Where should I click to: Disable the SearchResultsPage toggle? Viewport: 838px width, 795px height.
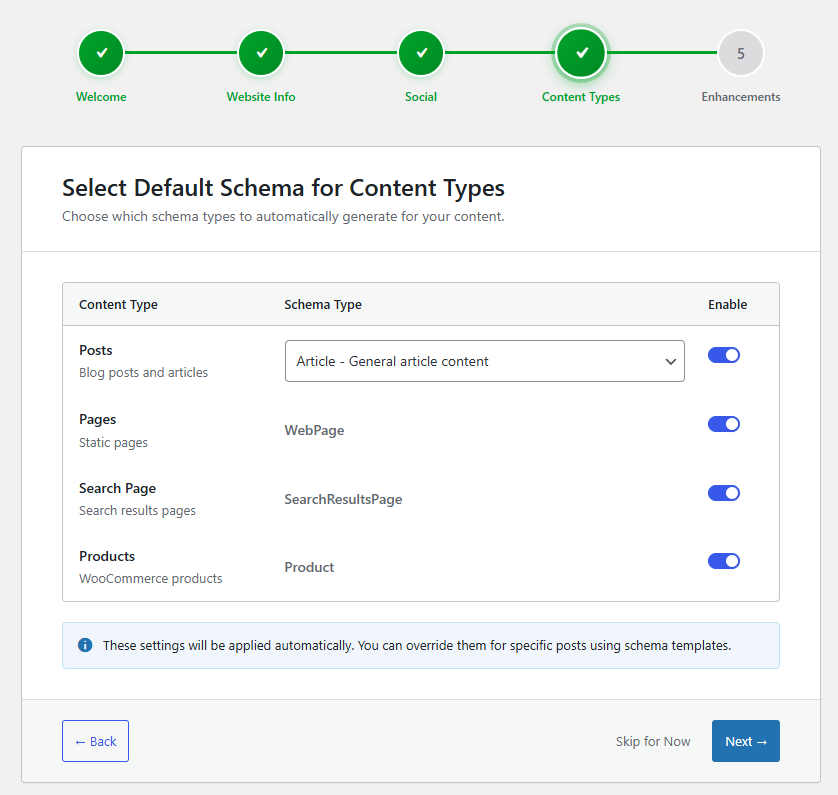pyautogui.click(x=724, y=492)
